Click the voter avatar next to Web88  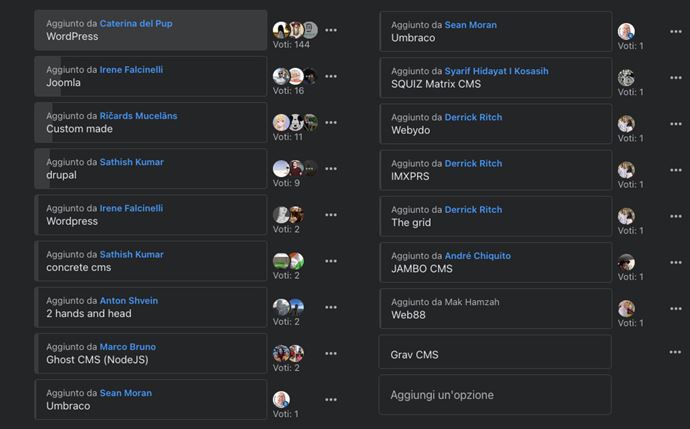tap(626, 308)
